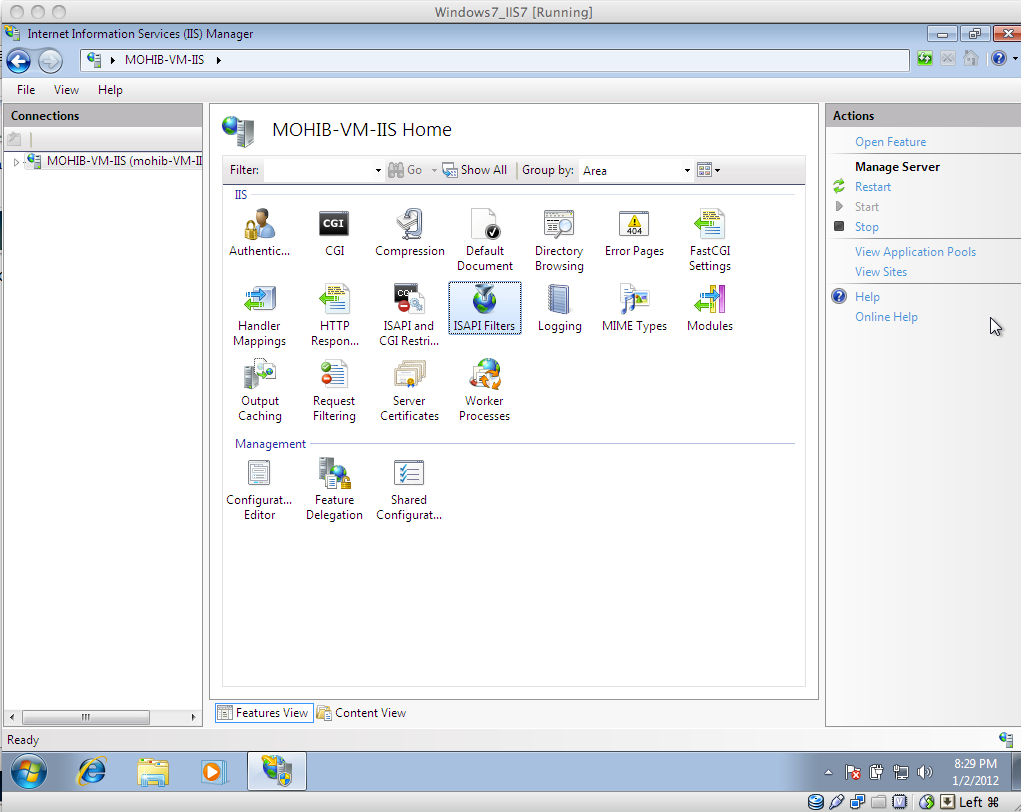Open Server Certificates icon
The width and height of the screenshot is (1021, 812).
tap(409, 375)
